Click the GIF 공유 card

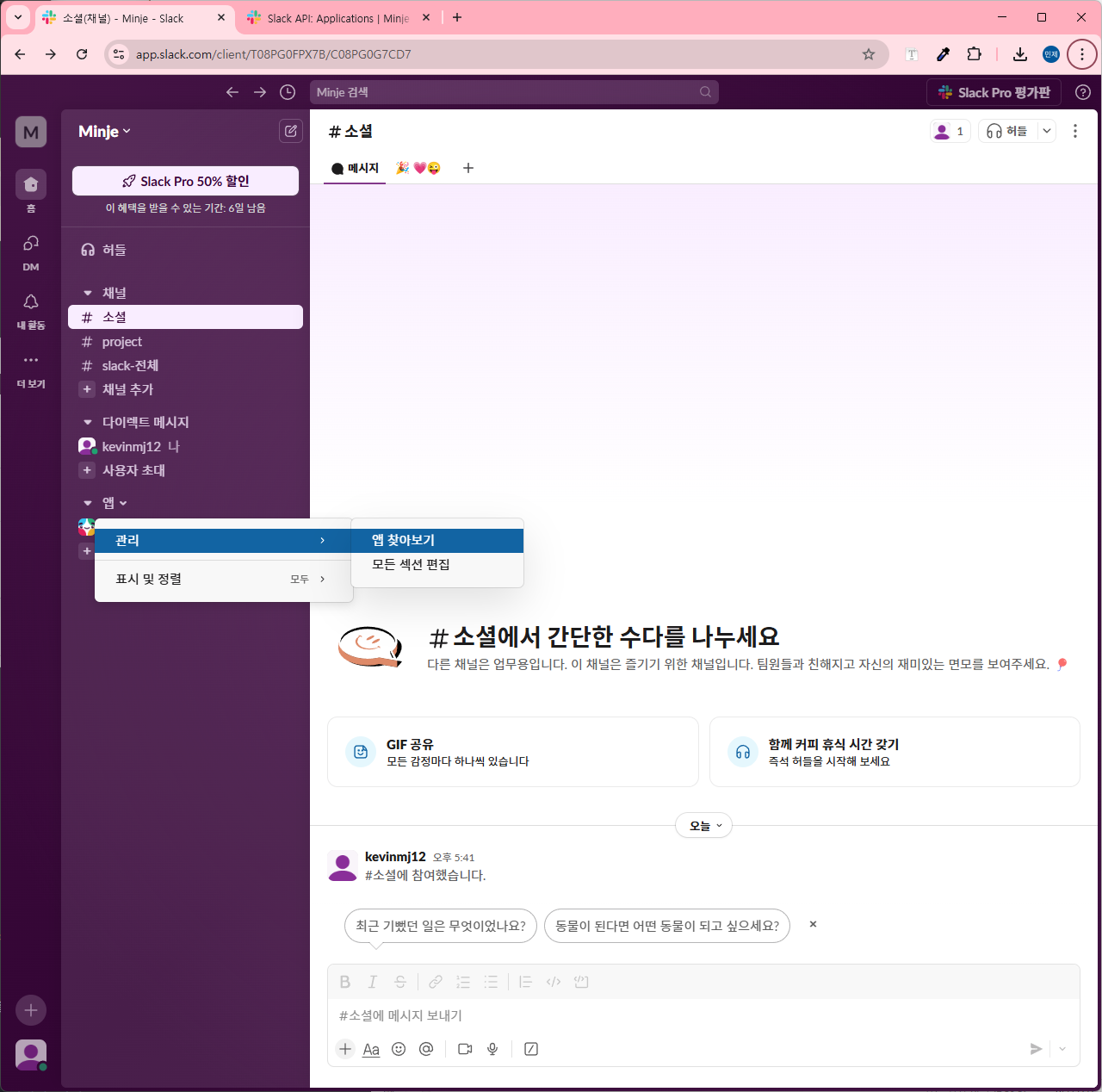pos(513,752)
